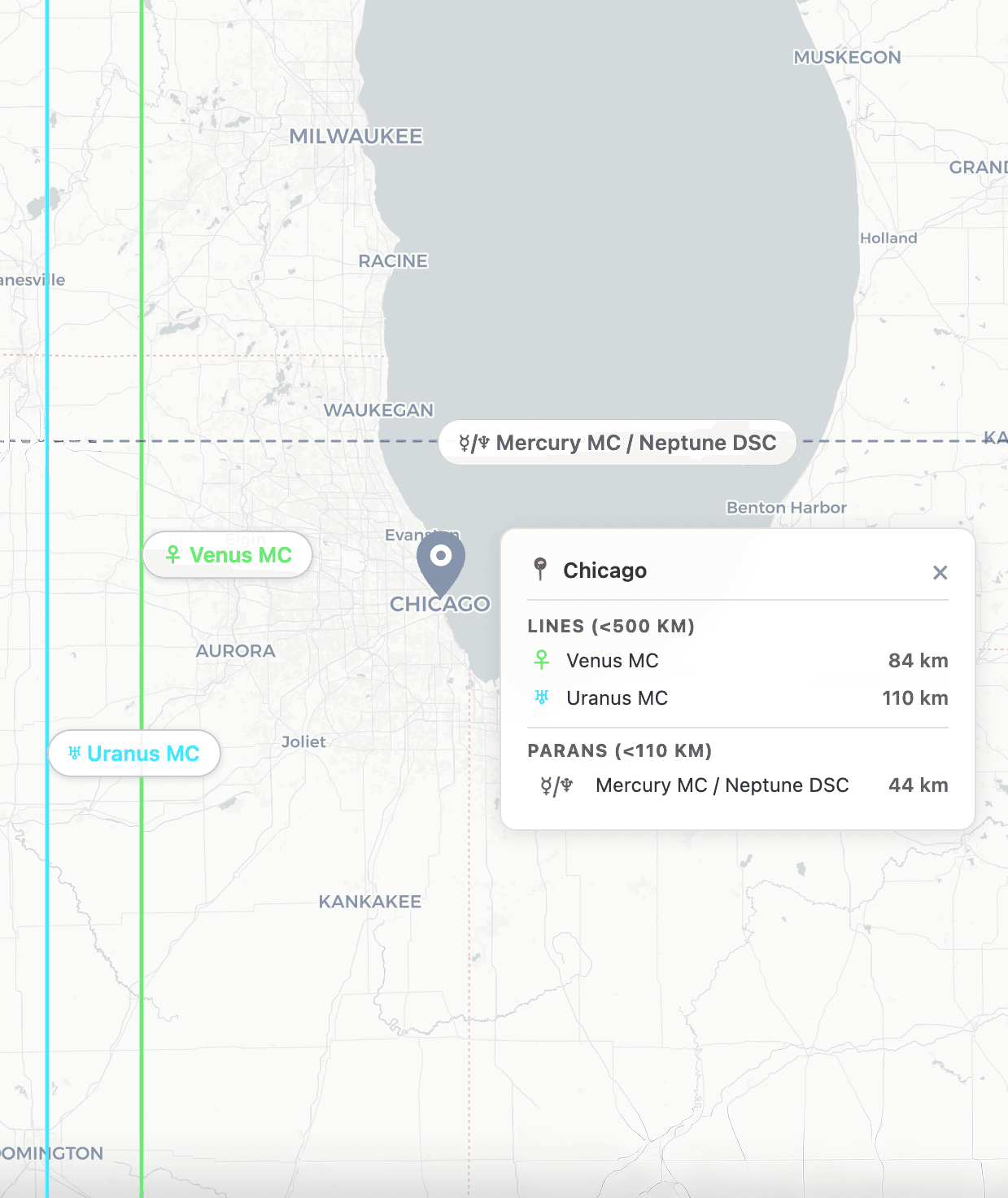Image resolution: width=1008 pixels, height=1198 pixels.
Task: Click the Mercury/Neptune glyph in the paran map label
Action: pyautogui.click(x=474, y=443)
